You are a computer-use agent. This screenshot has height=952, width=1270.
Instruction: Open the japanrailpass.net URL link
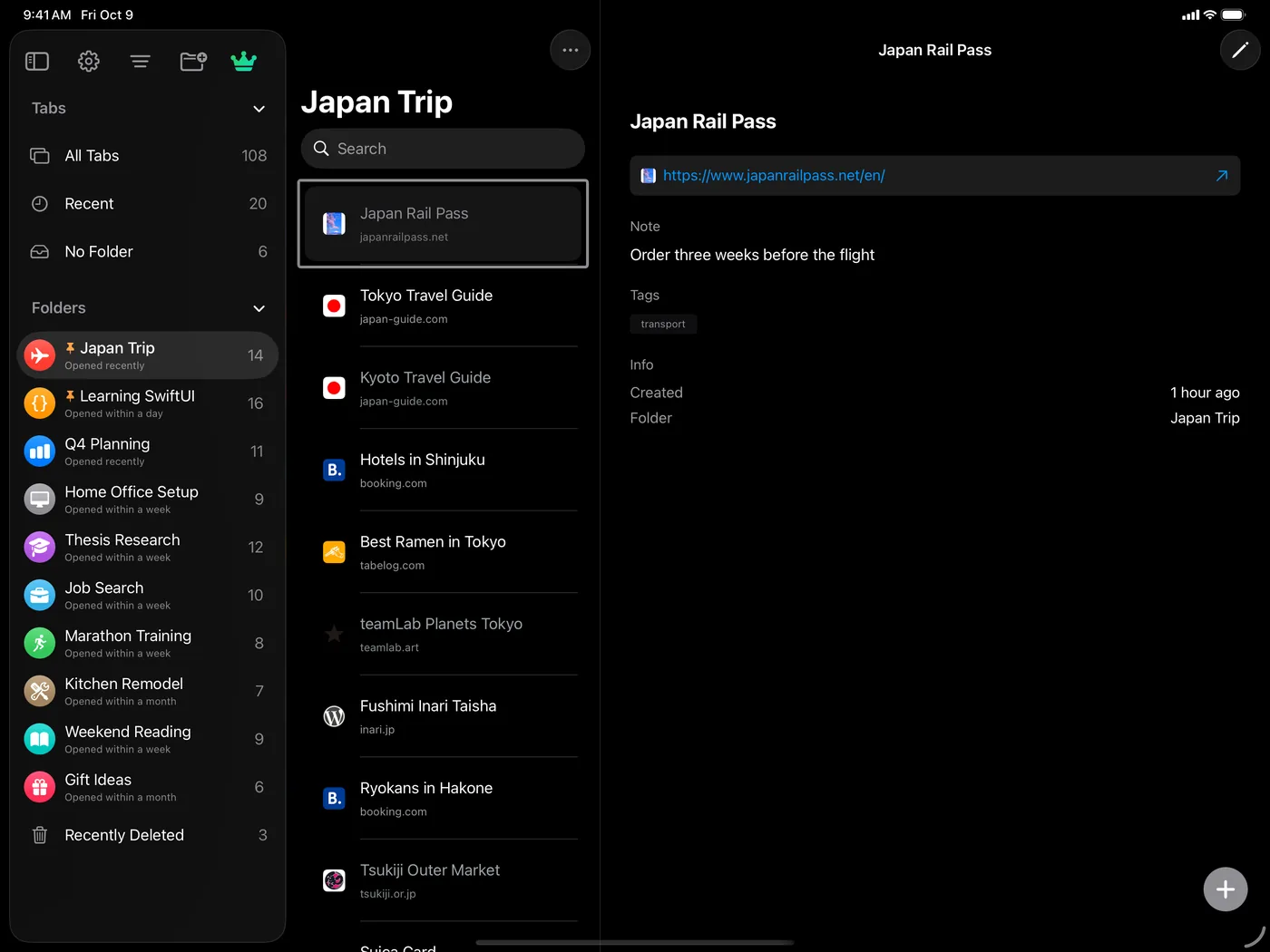[x=774, y=176]
